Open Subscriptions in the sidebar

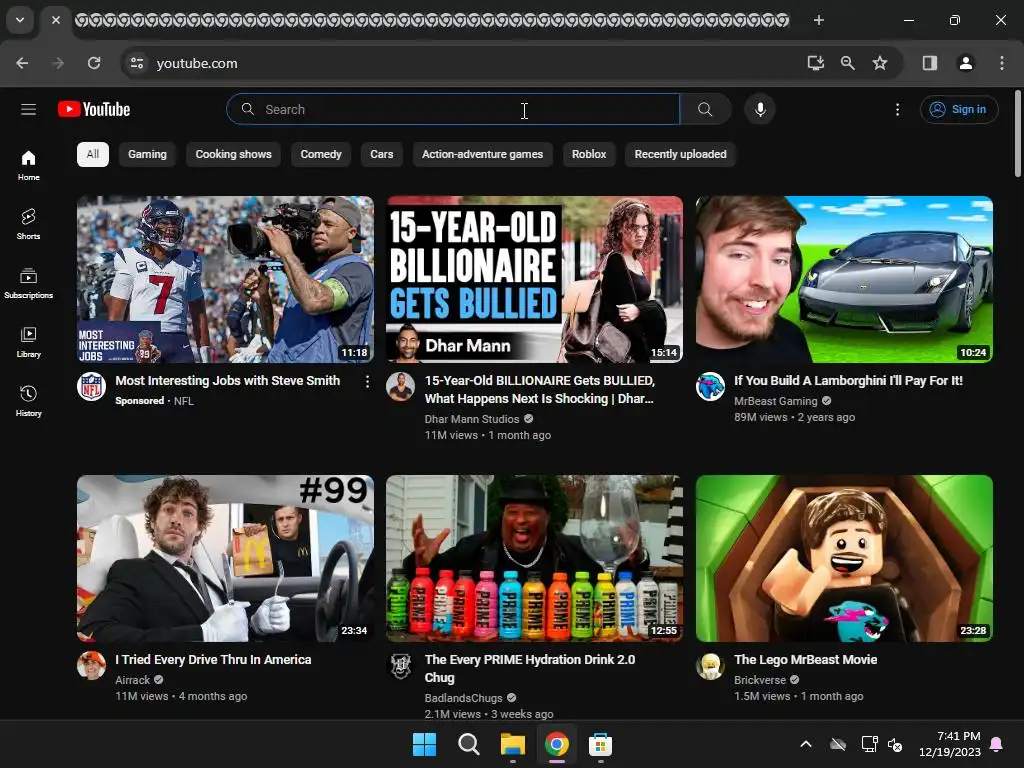(x=28, y=283)
